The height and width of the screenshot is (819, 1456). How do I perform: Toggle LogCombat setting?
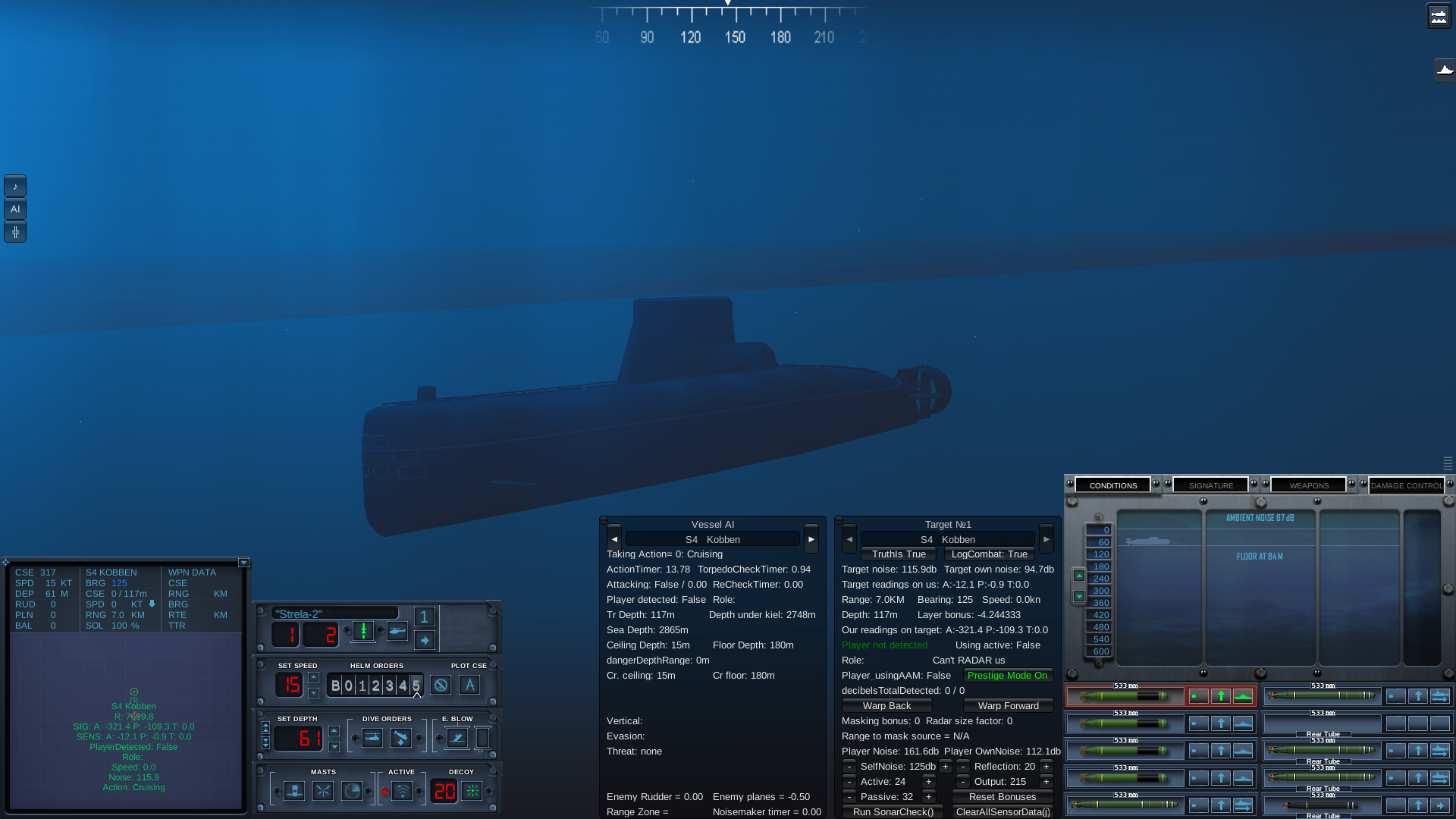[x=989, y=554]
